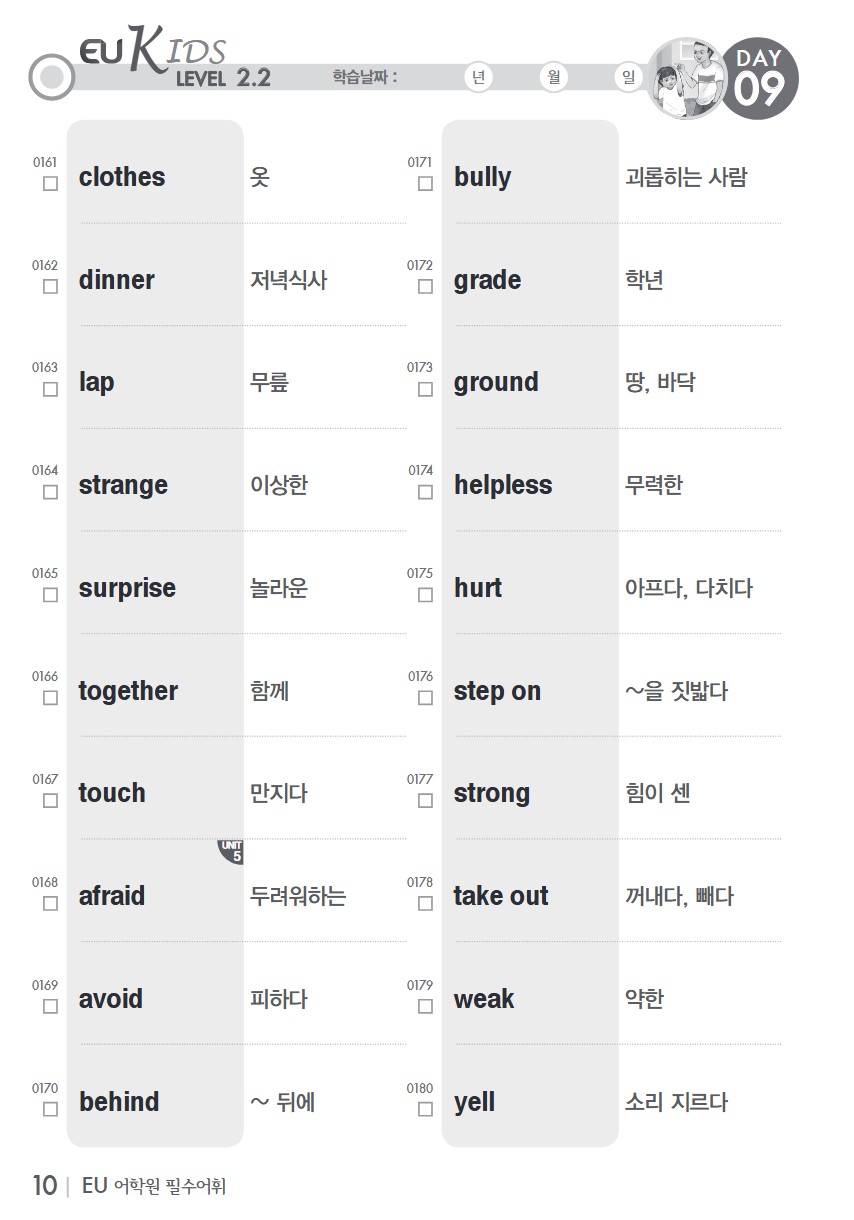Click the target circle icon beside the logo
This screenshot has height=1220, width=854.
click(52, 77)
